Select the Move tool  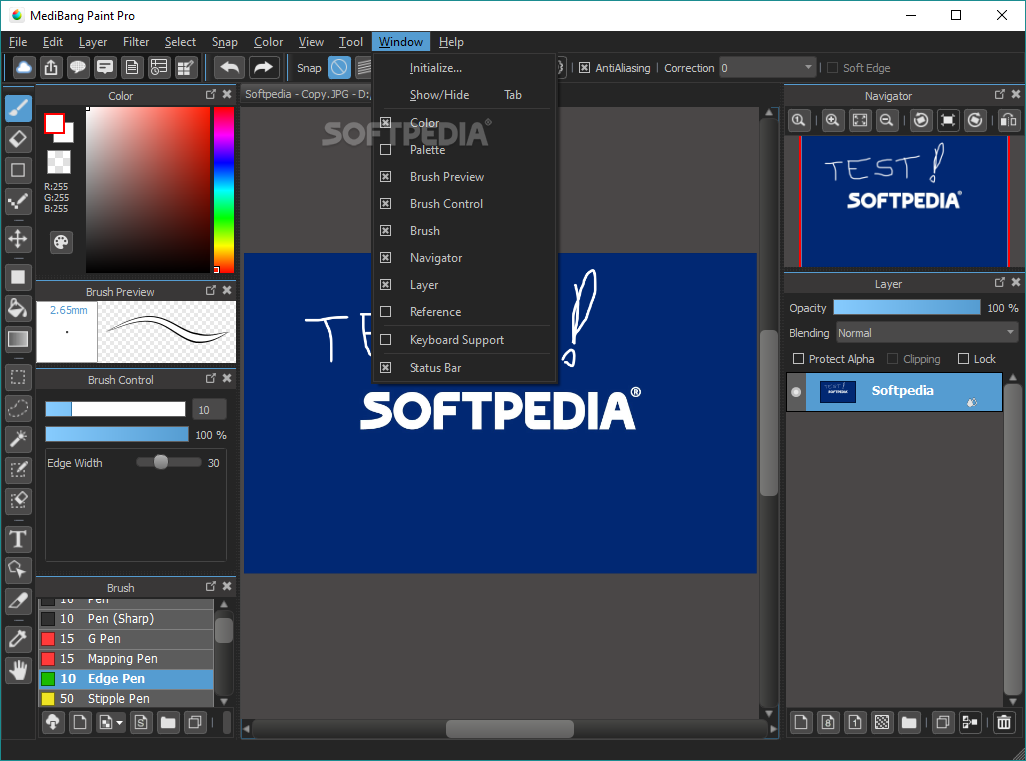[x=18, y=239]
